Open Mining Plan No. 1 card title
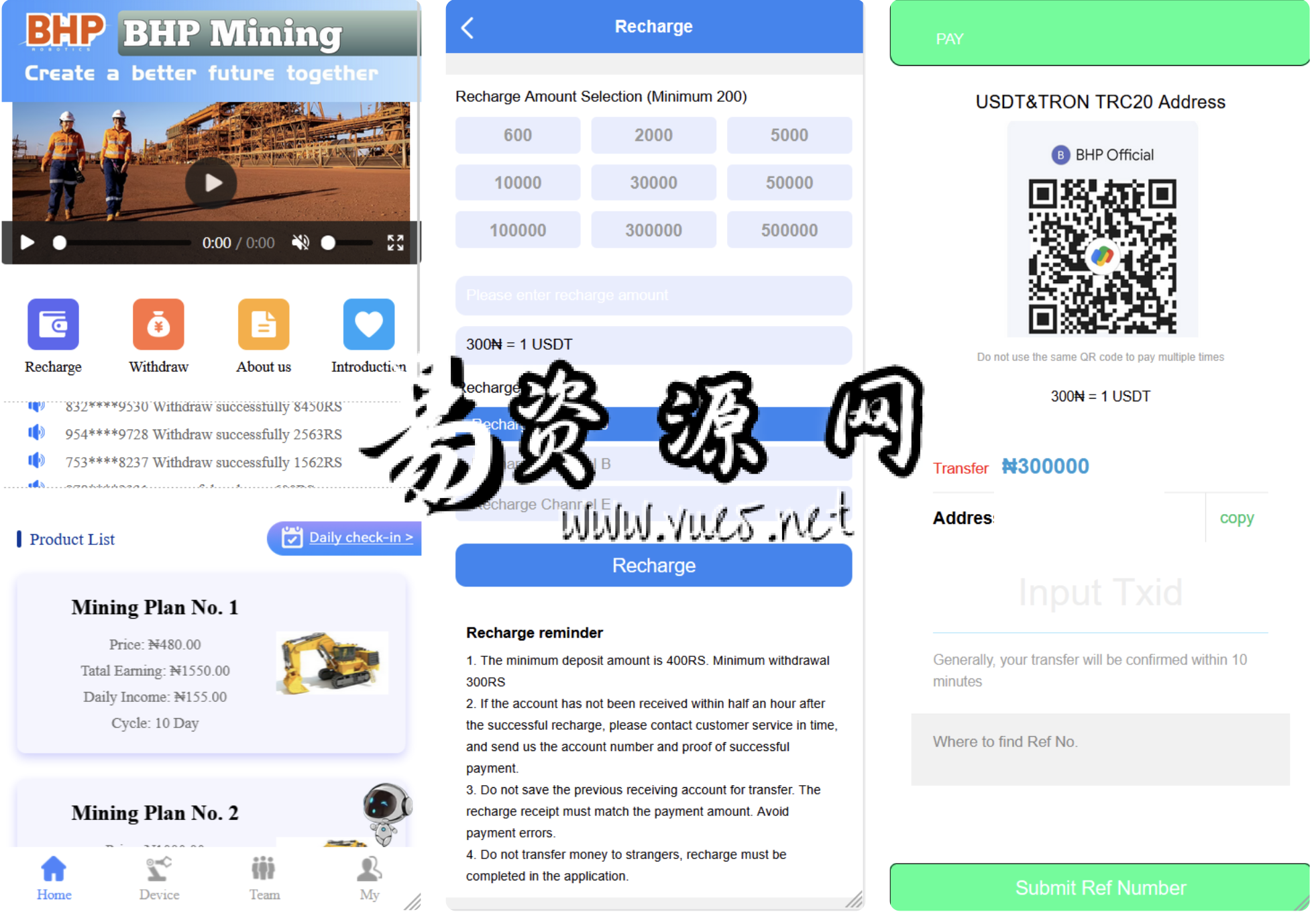The height and width of the screenshot is (918, 1316). (x=155, y=607)
